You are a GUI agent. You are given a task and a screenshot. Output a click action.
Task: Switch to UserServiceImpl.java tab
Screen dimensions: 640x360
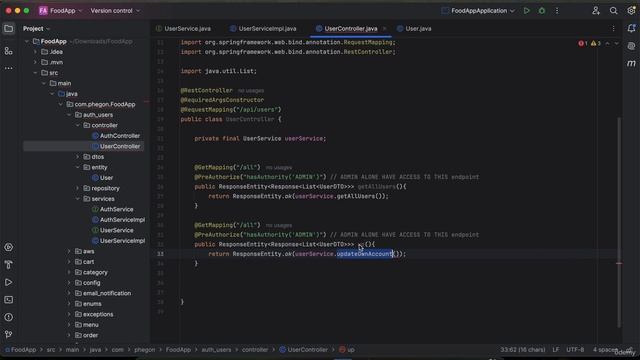(x=263, y=29)
